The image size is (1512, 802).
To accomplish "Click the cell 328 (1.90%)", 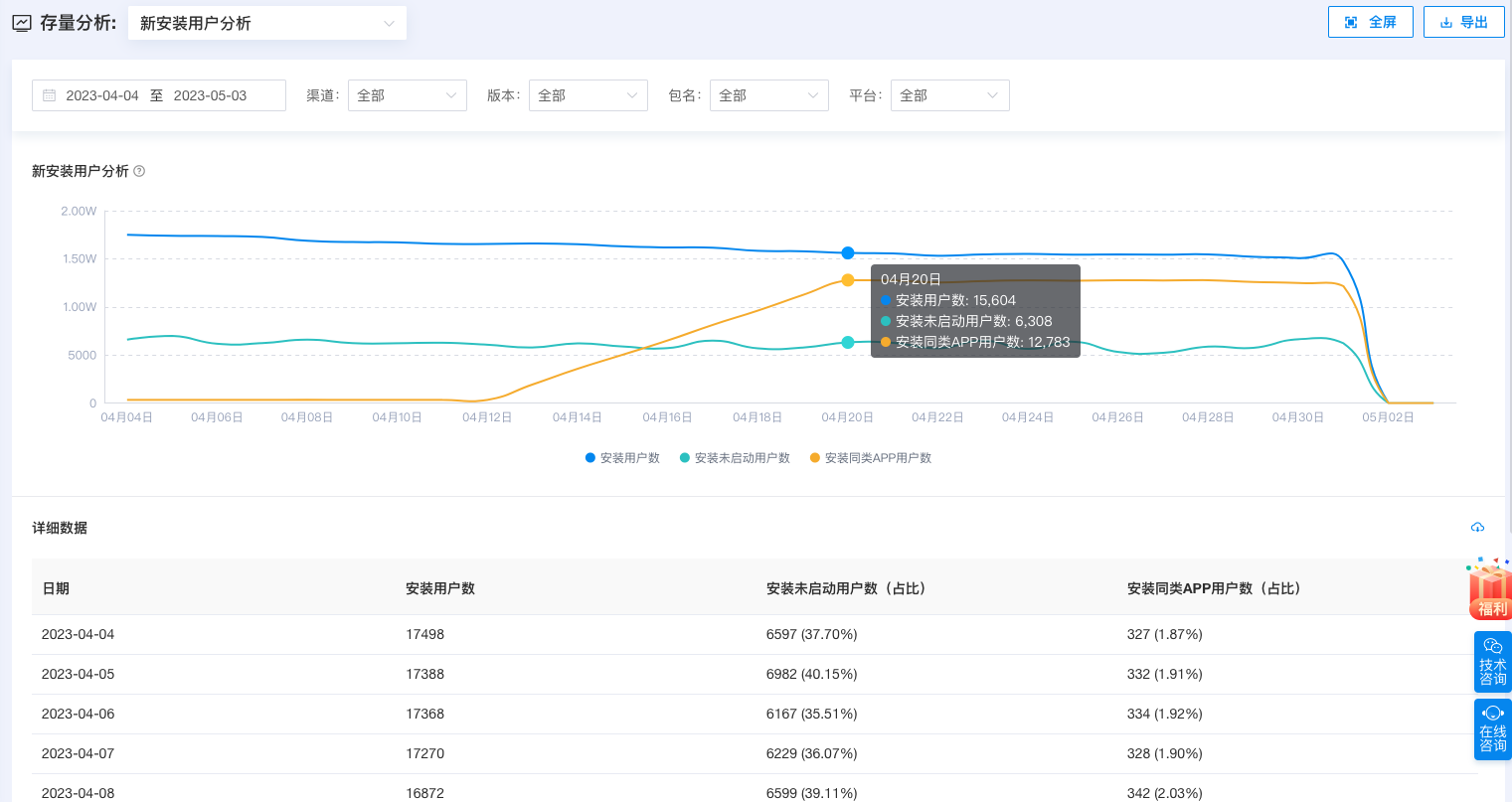I will tap(1165, 753).
